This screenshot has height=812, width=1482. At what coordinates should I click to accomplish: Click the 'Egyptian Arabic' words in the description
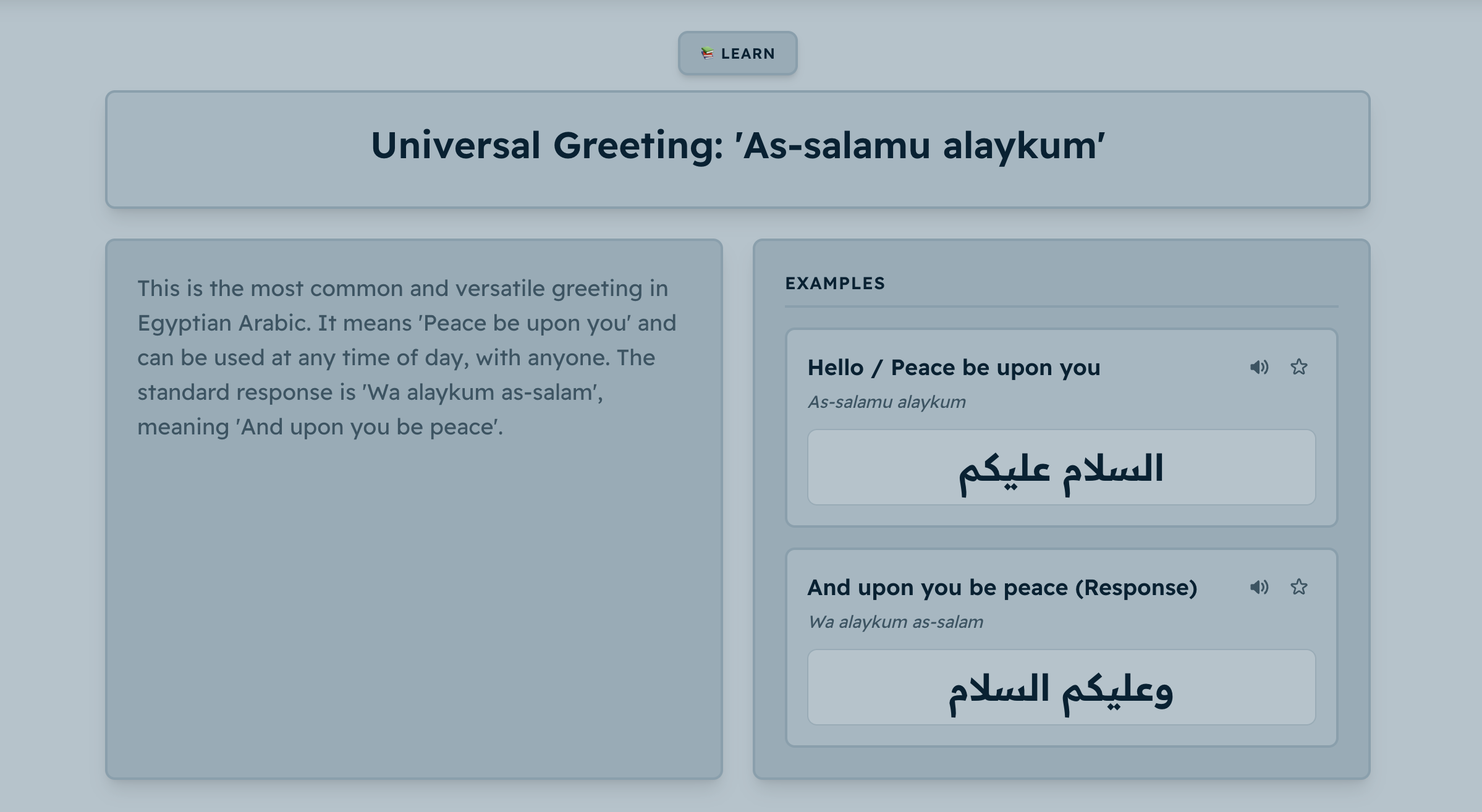pyautogui.click(x=223, y=323)
